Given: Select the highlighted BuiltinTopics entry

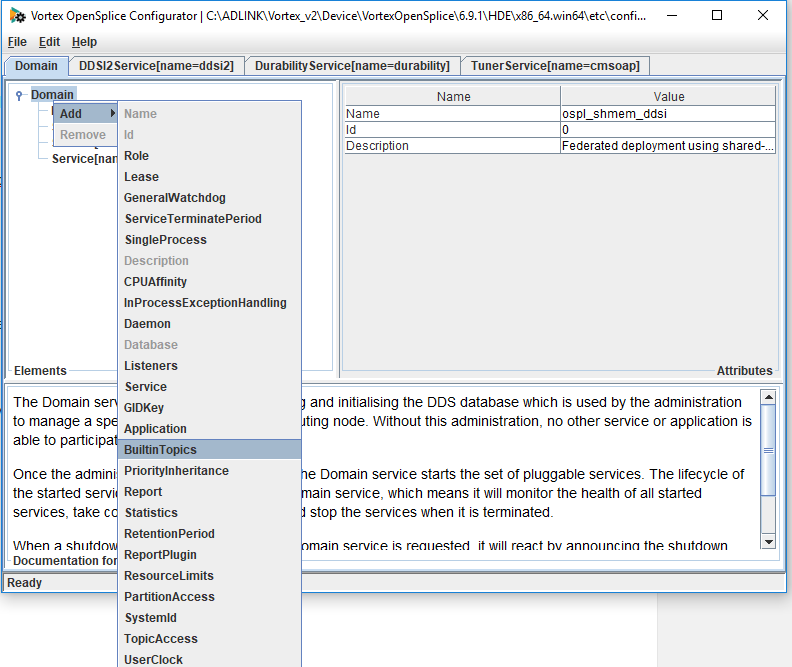Looking at the screenshot, I should point(210,449).
